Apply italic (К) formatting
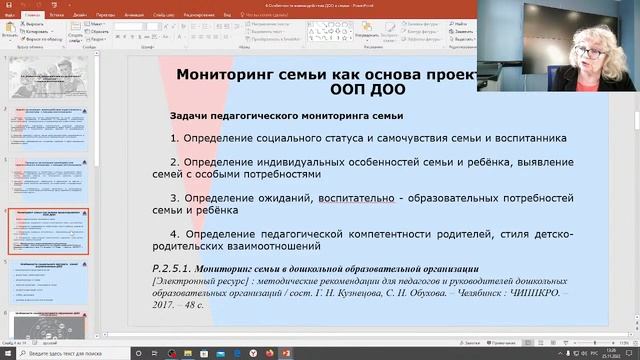This screenshot has width=640, height=360. click(x=125, y=37)
